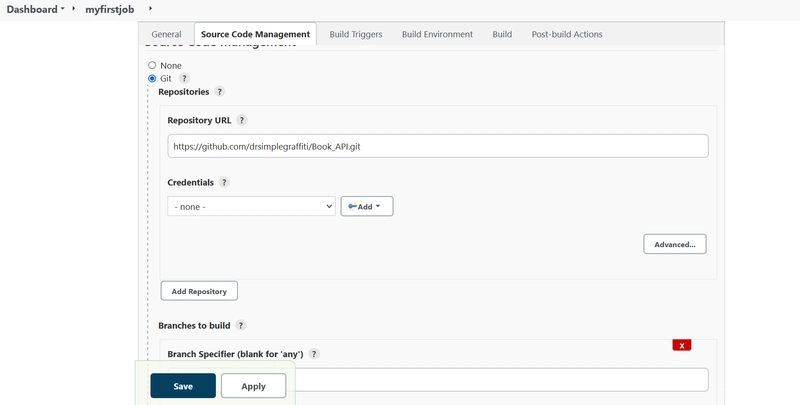Select the None radio button
The height and width of the screenshot is (405, 800).
[152, 65]
